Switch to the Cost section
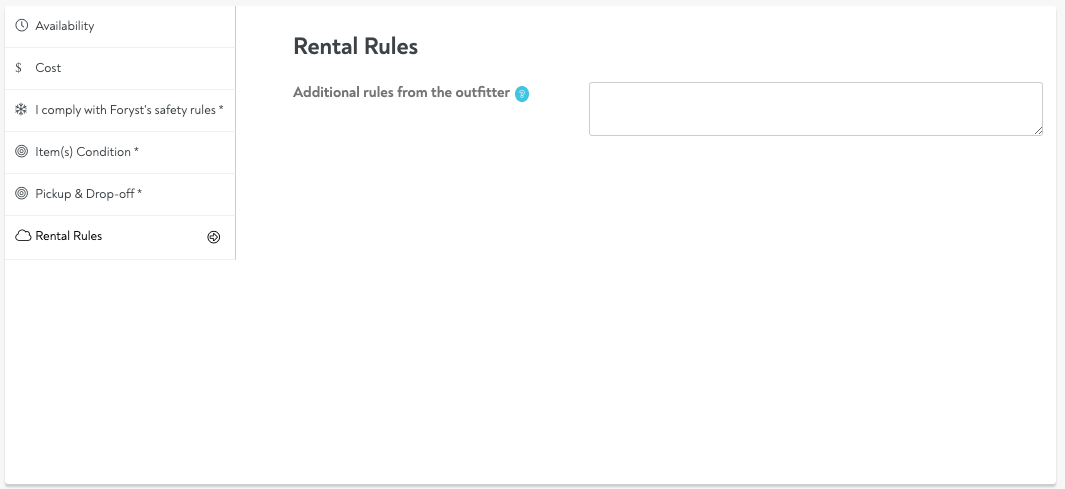 coord(48,68)
